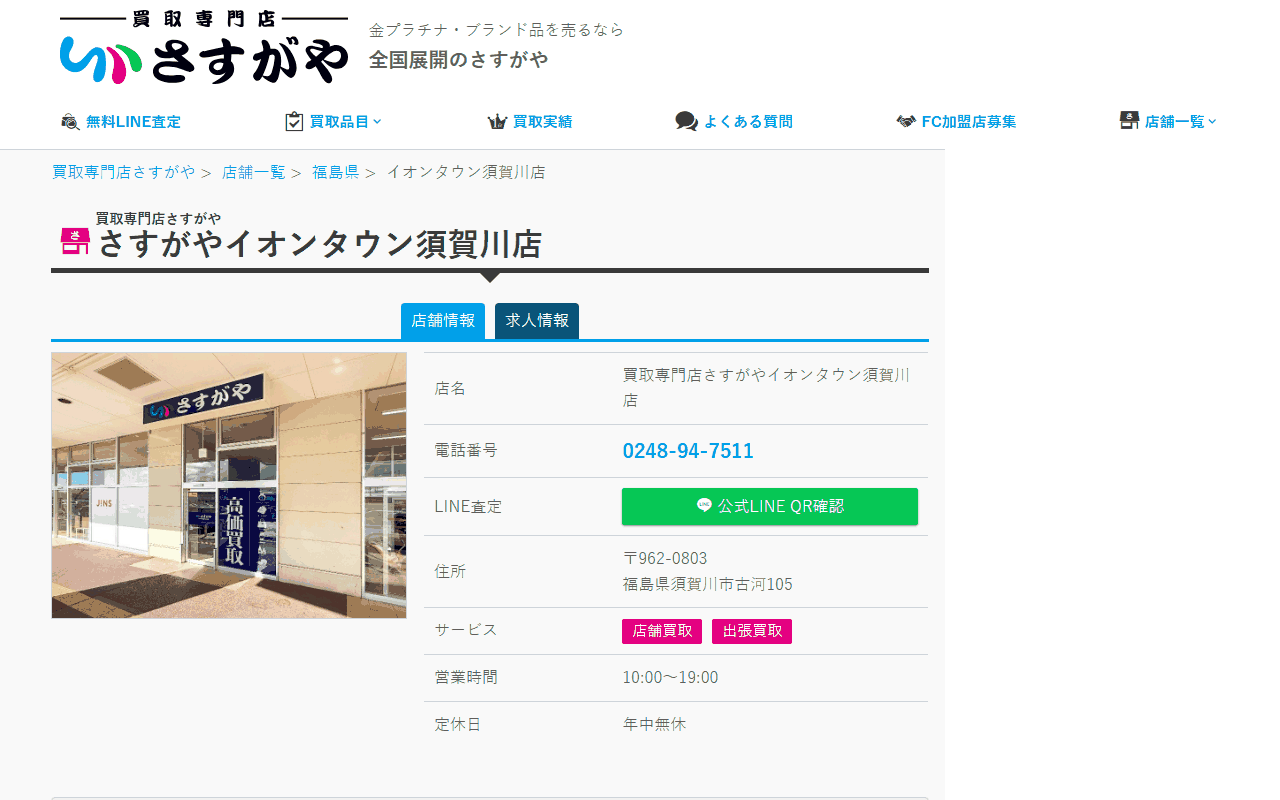Image resolution: width=1280 pixels, height=800 pixels.
Task: Open the storefront photo thumbnail
Action: (x=229, y=485)
